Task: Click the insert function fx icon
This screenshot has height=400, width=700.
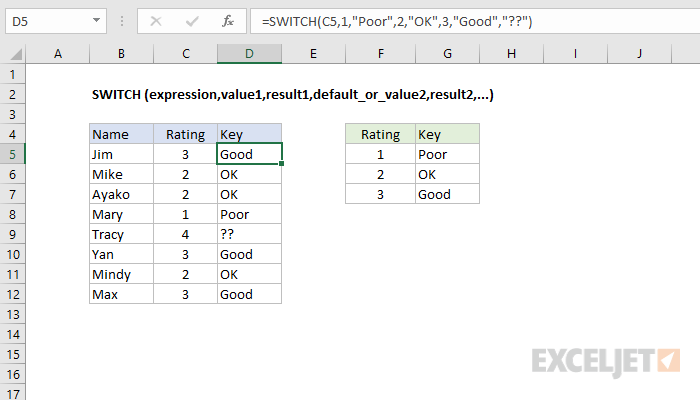Action: click(x=228, y=20)
